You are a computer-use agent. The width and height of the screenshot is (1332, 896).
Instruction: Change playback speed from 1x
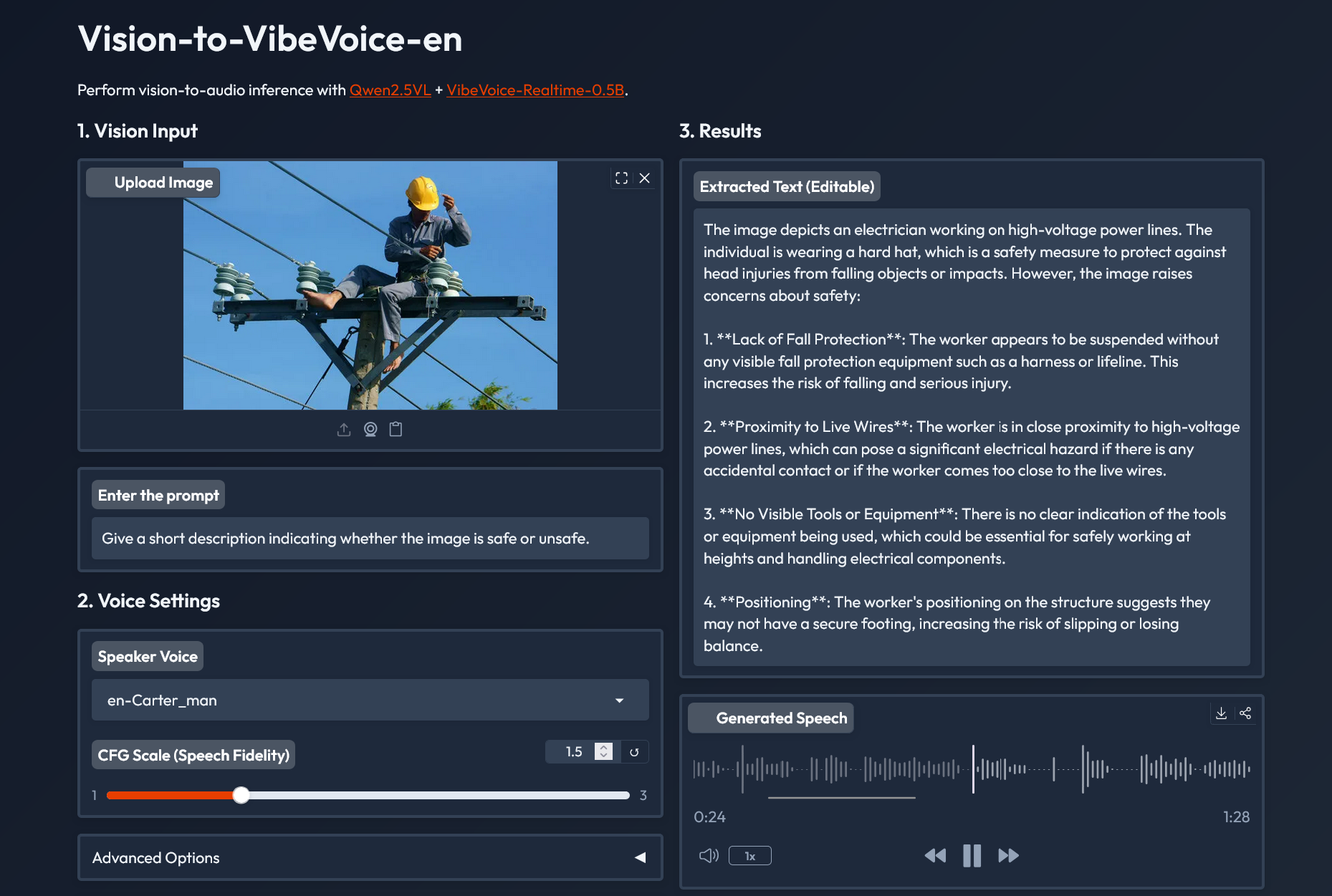click(749, 856)
